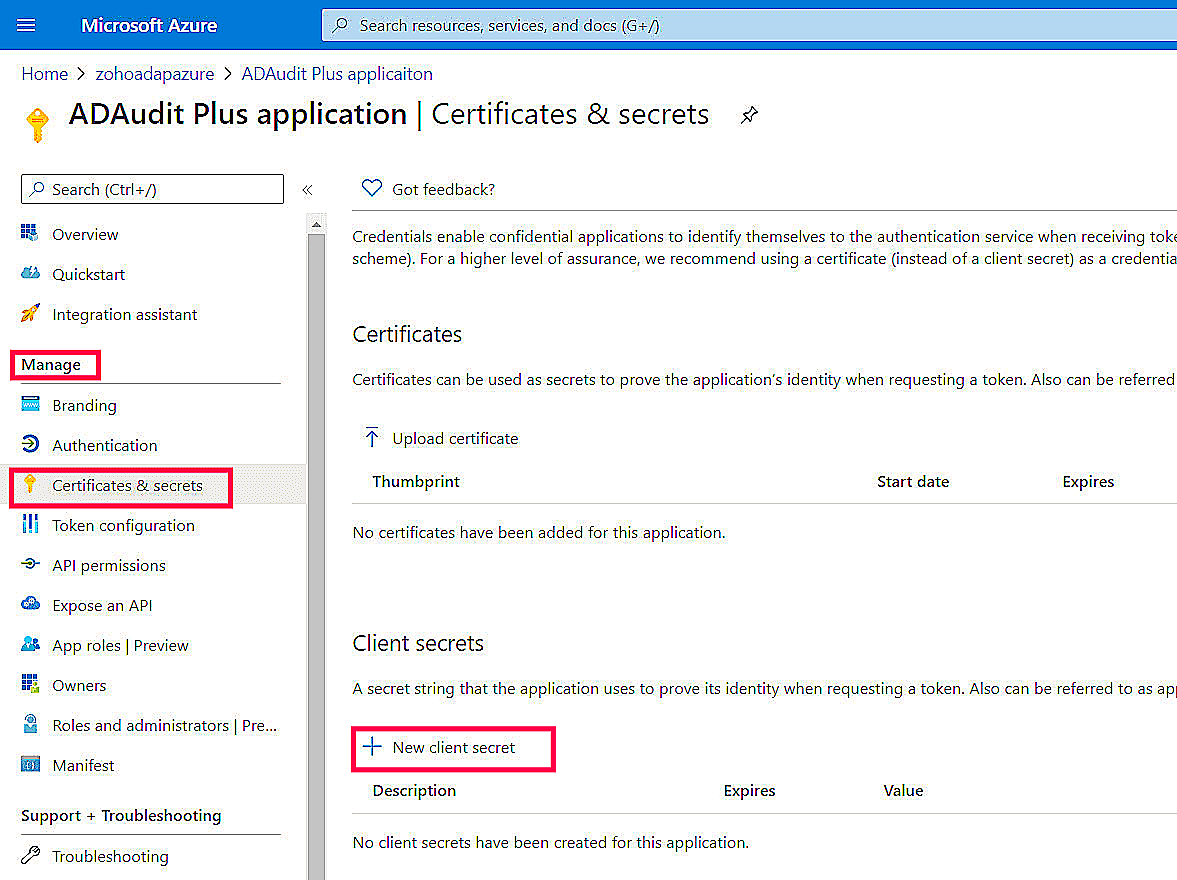Screen dimensions: 1177x880
Task: Open the Azure portal hamburger menu
Action: click(x=25, y=25)
